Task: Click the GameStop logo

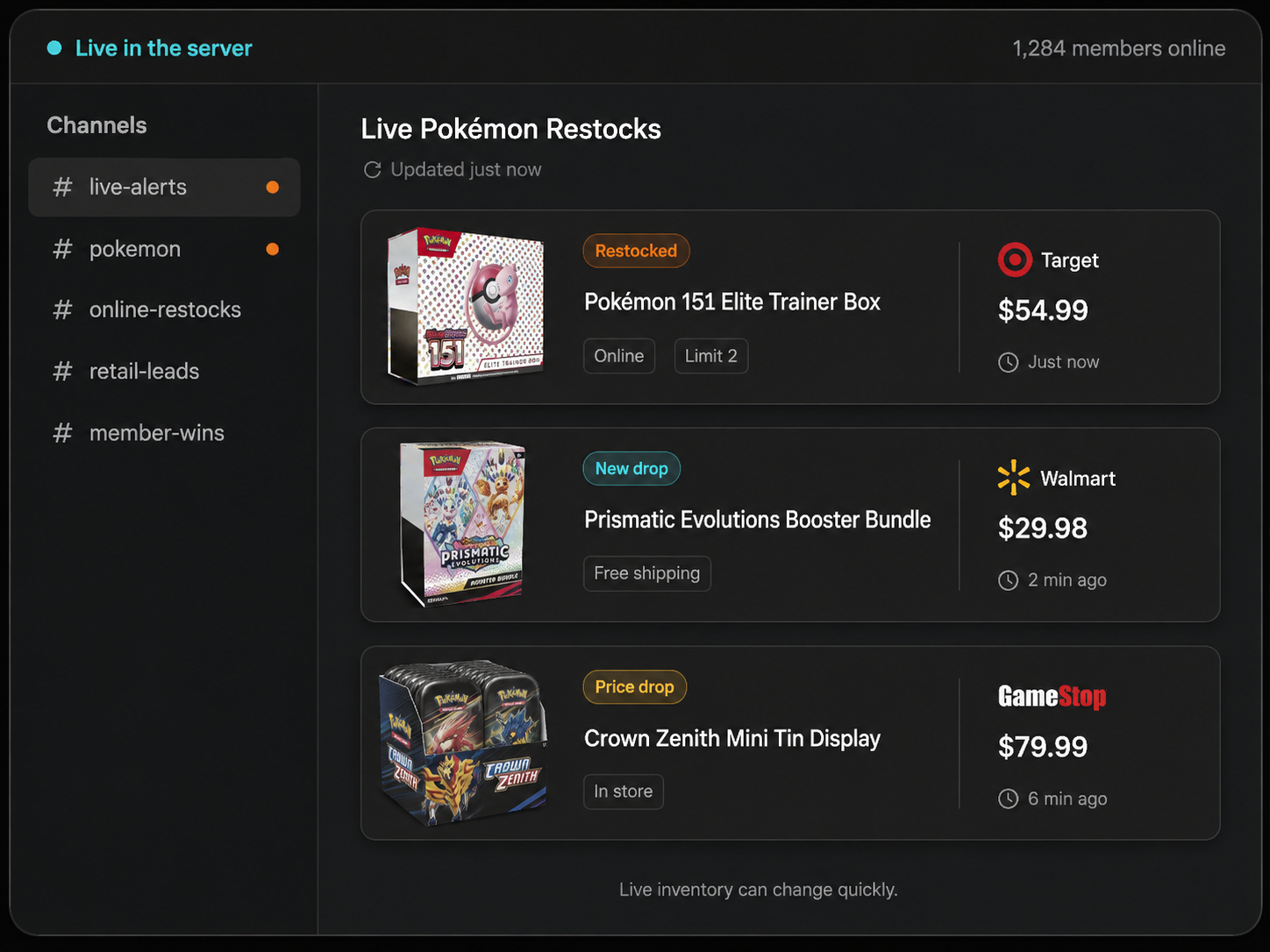Action: 1052,696
